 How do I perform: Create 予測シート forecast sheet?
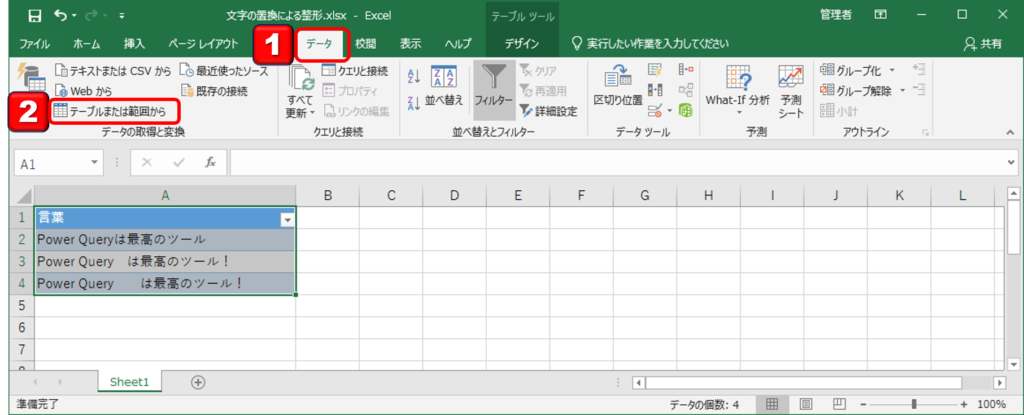click(x=791, y=91)
